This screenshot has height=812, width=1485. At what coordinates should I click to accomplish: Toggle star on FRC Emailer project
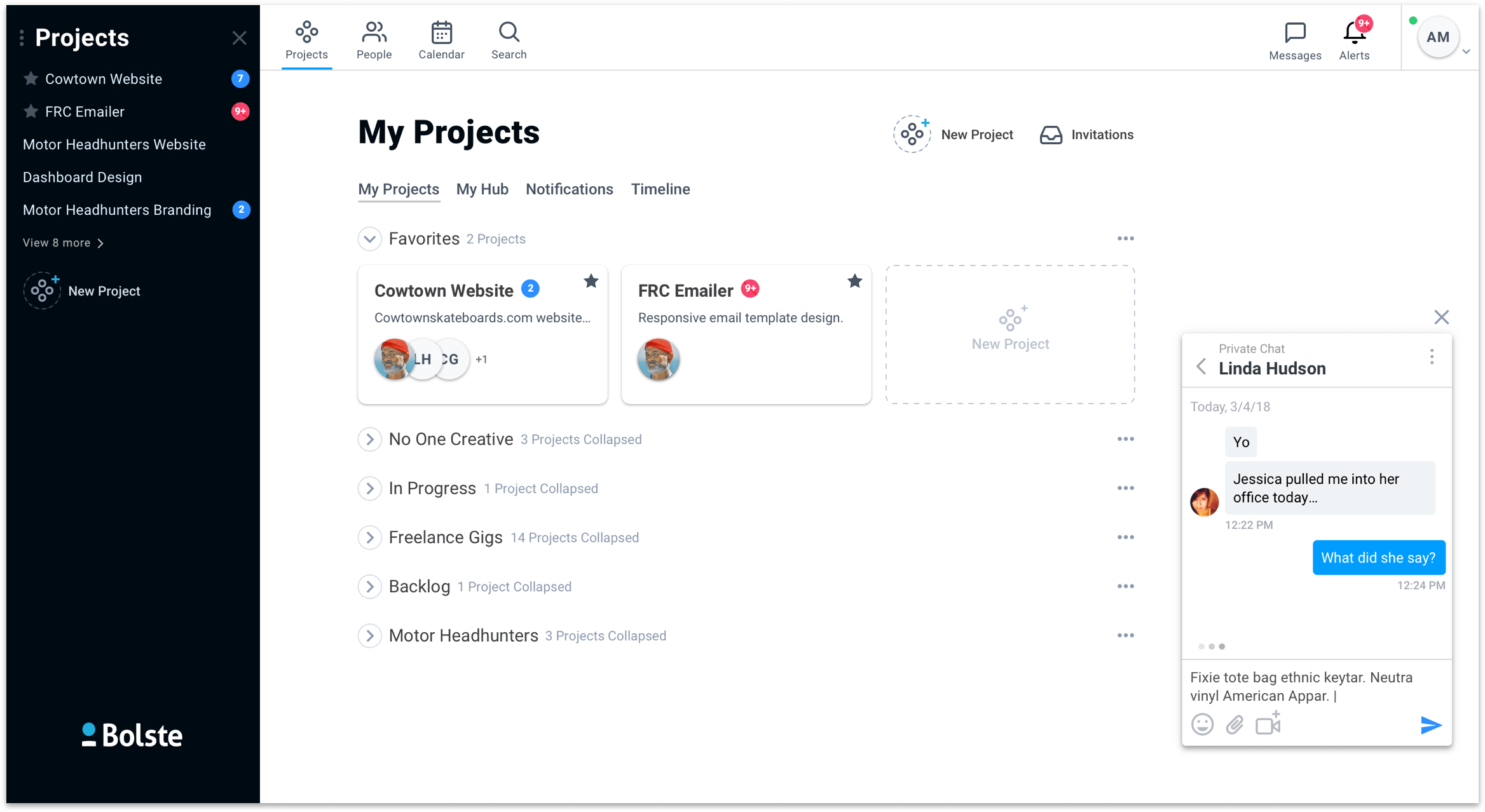(x=854, y=281)
